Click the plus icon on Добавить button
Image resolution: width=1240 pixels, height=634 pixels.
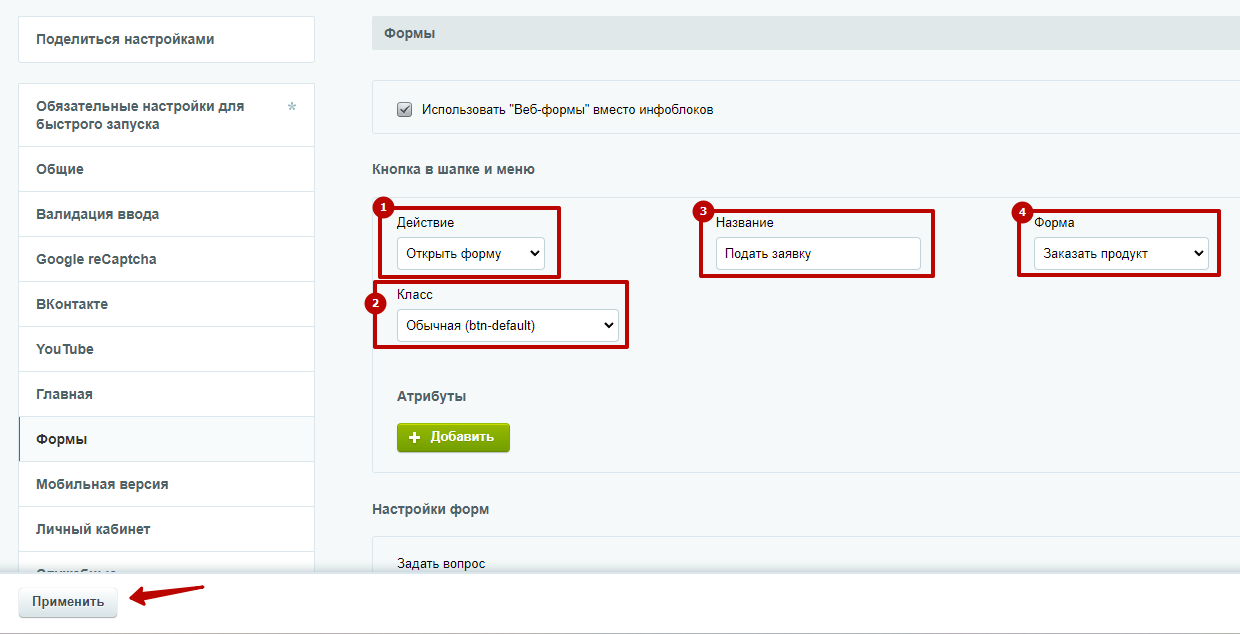(x=415, y=437)
